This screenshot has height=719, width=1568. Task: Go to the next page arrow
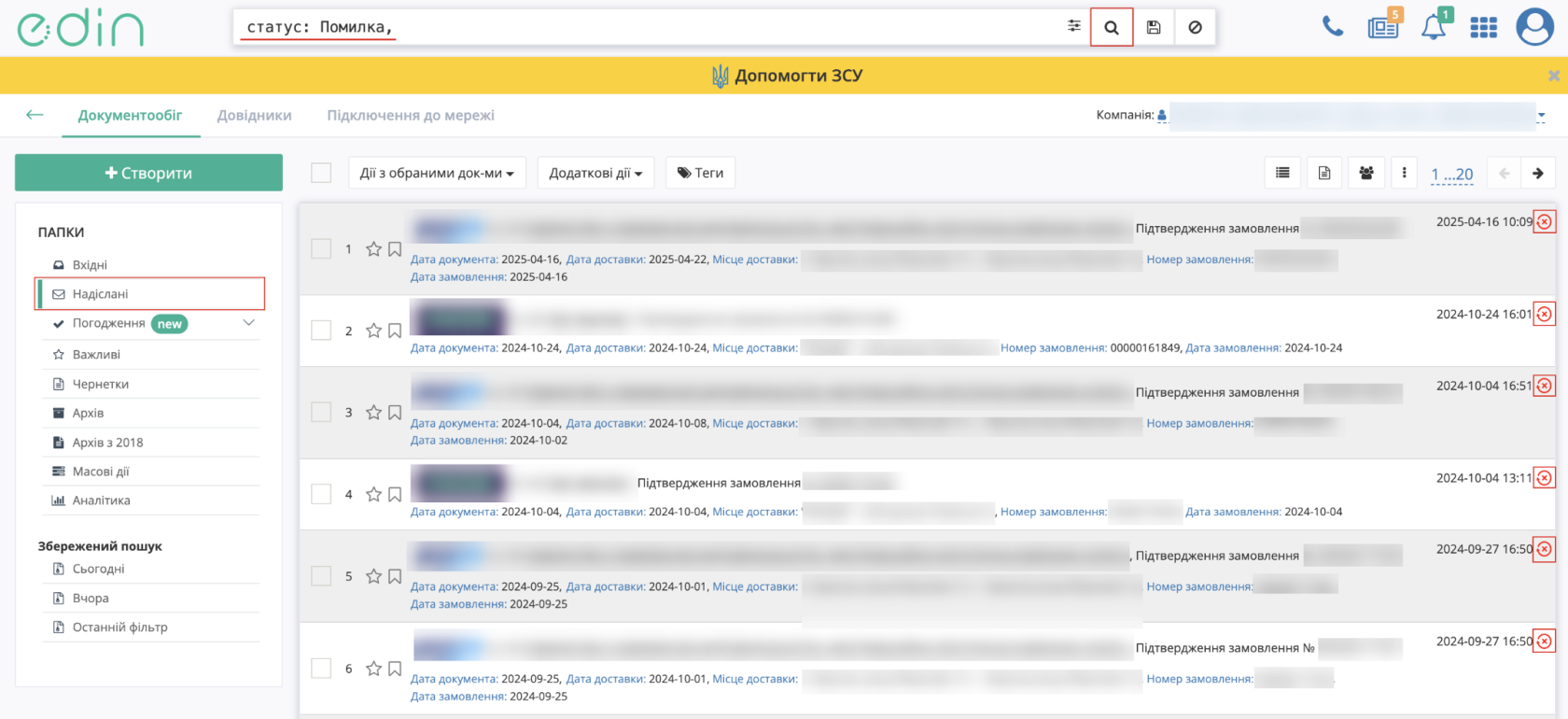[1537, 173]
